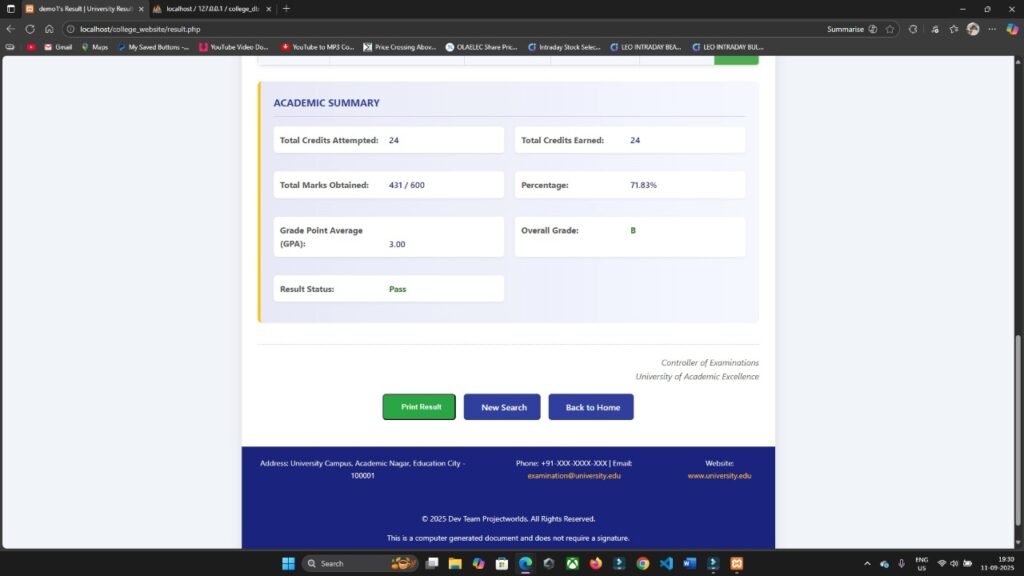Launch Firefox from the taskbar
1024x576 pixels.
(596, 562)
